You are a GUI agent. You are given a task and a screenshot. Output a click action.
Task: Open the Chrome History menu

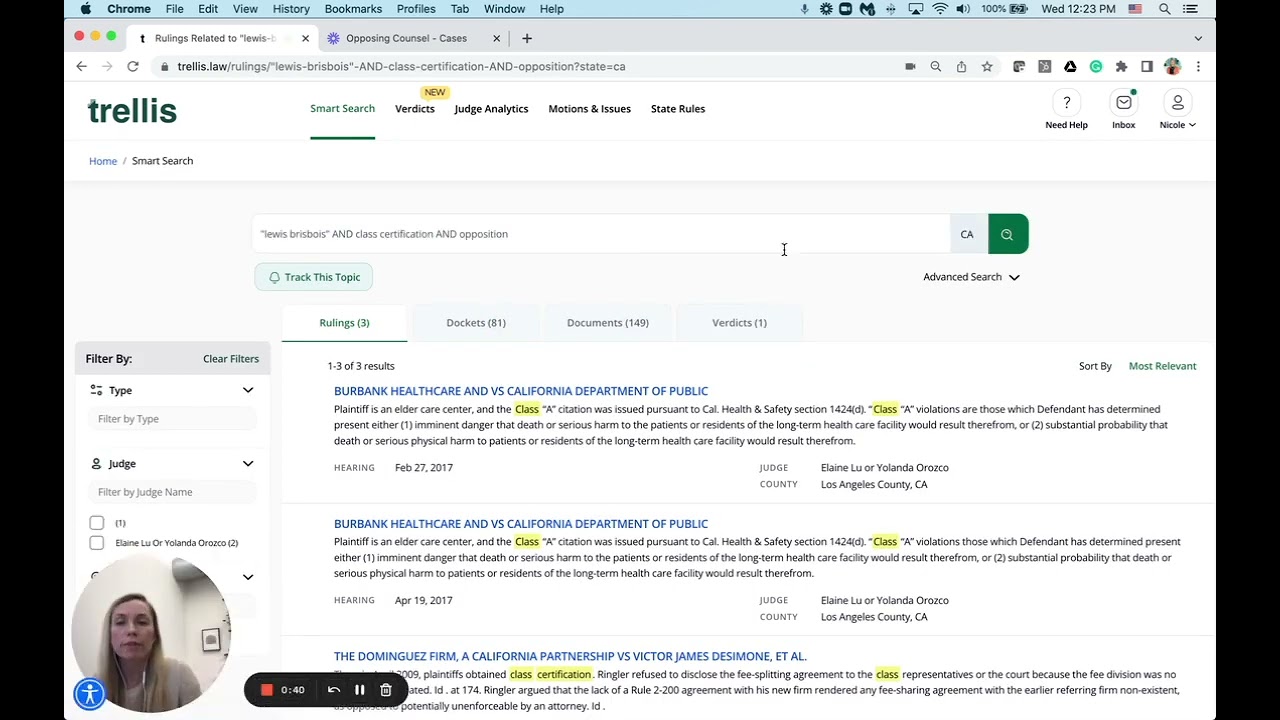click(x=291, y=9)
